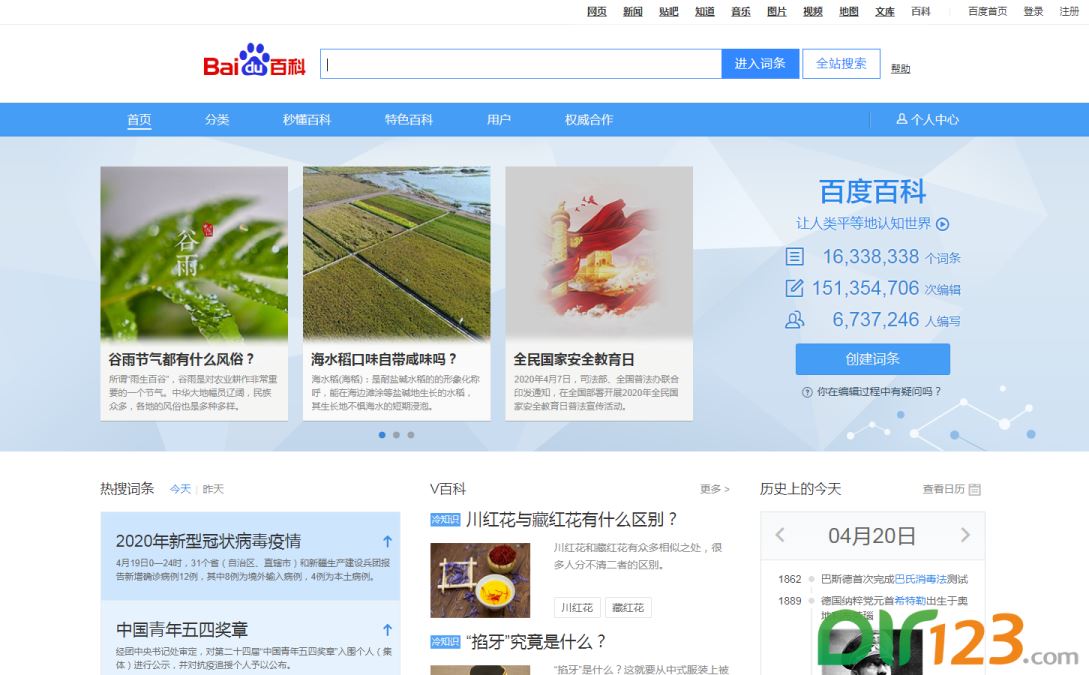
Task: Click the 登录 link
Action: (x=1033, y=11)
